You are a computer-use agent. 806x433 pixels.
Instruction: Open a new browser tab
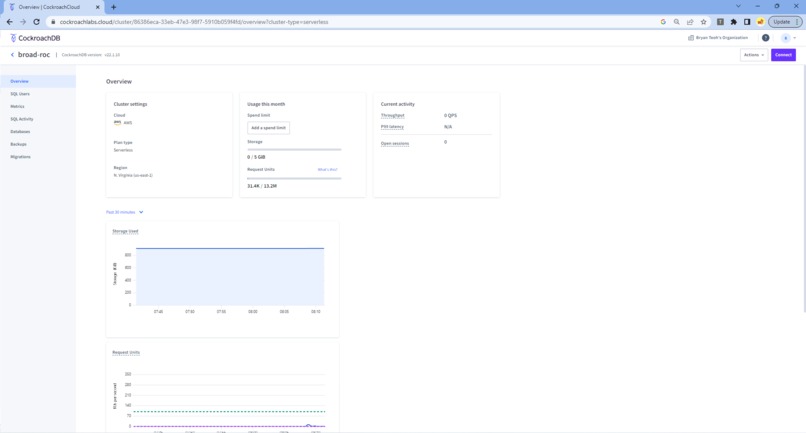point(114,7)
